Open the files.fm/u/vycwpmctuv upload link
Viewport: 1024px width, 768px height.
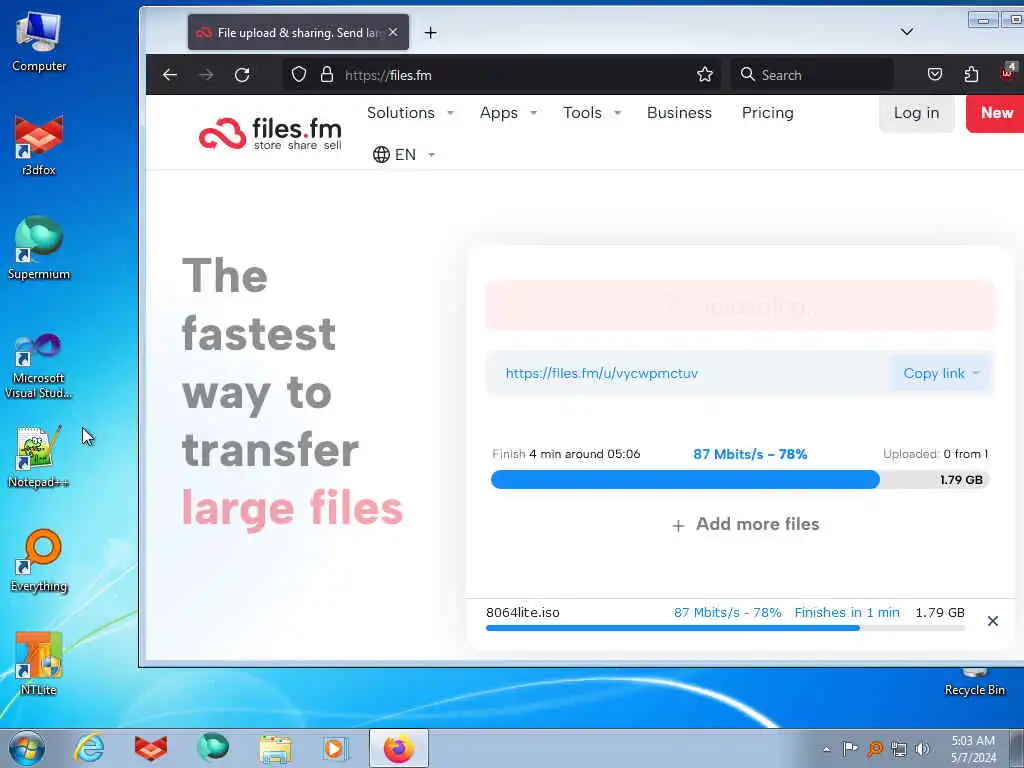pos(601,374)
